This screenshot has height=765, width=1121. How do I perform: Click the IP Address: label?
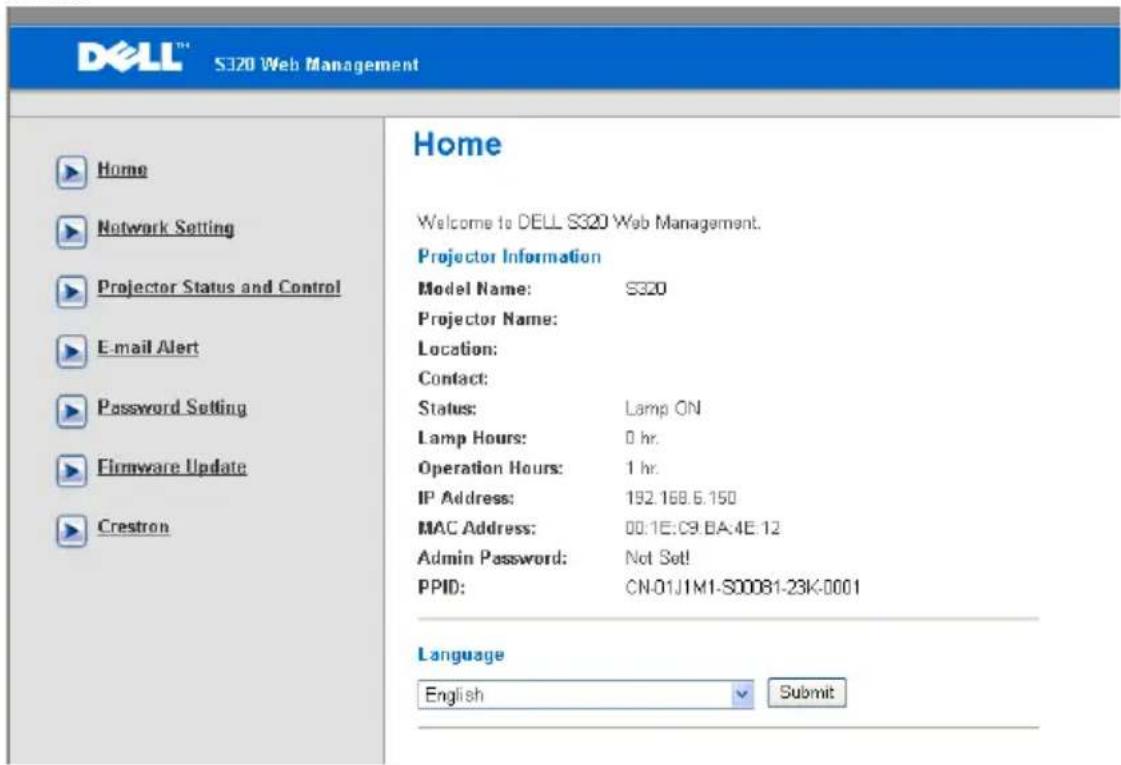pos(465,498)
